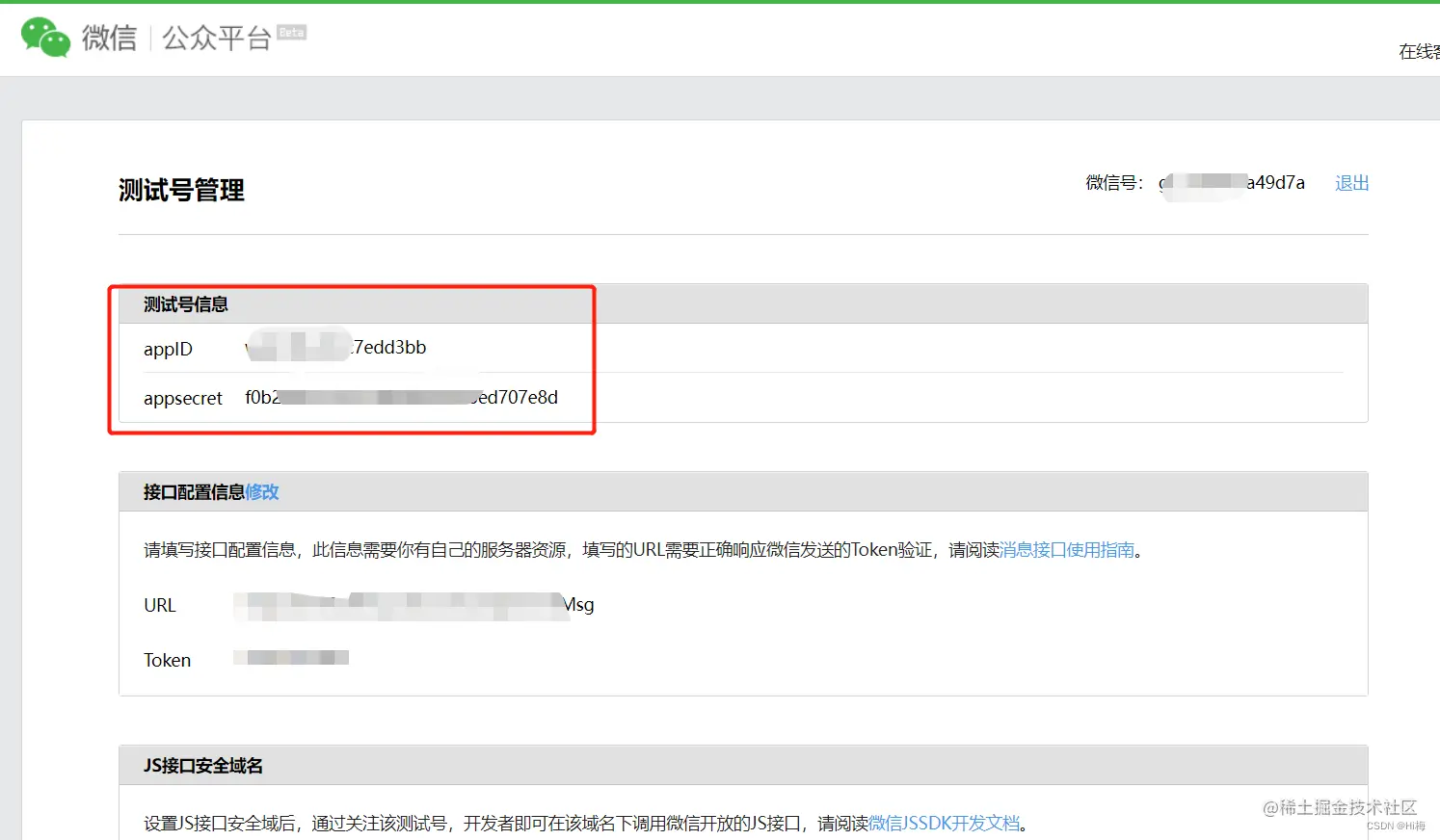Open the 微信JSSDK开发文档 link
The height and width of the screenshot is (840, 1440).
[944, 824]
